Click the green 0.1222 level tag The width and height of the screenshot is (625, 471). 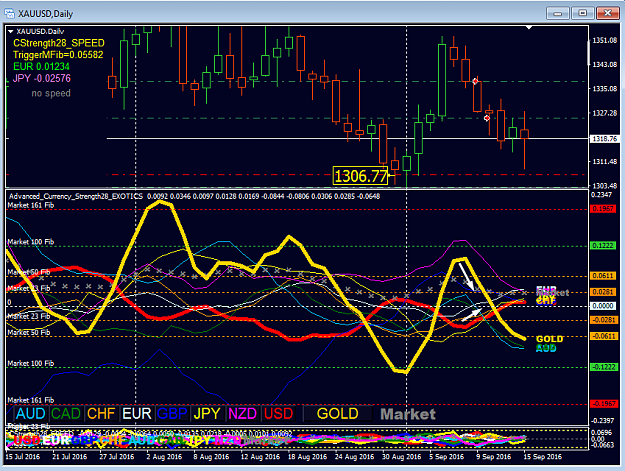point(603,245)
